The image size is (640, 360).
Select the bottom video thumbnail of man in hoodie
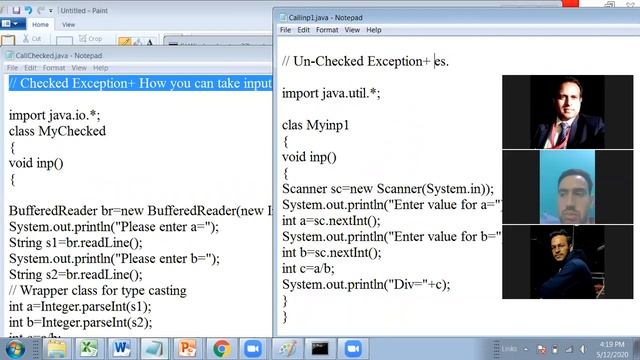(568, 262)
